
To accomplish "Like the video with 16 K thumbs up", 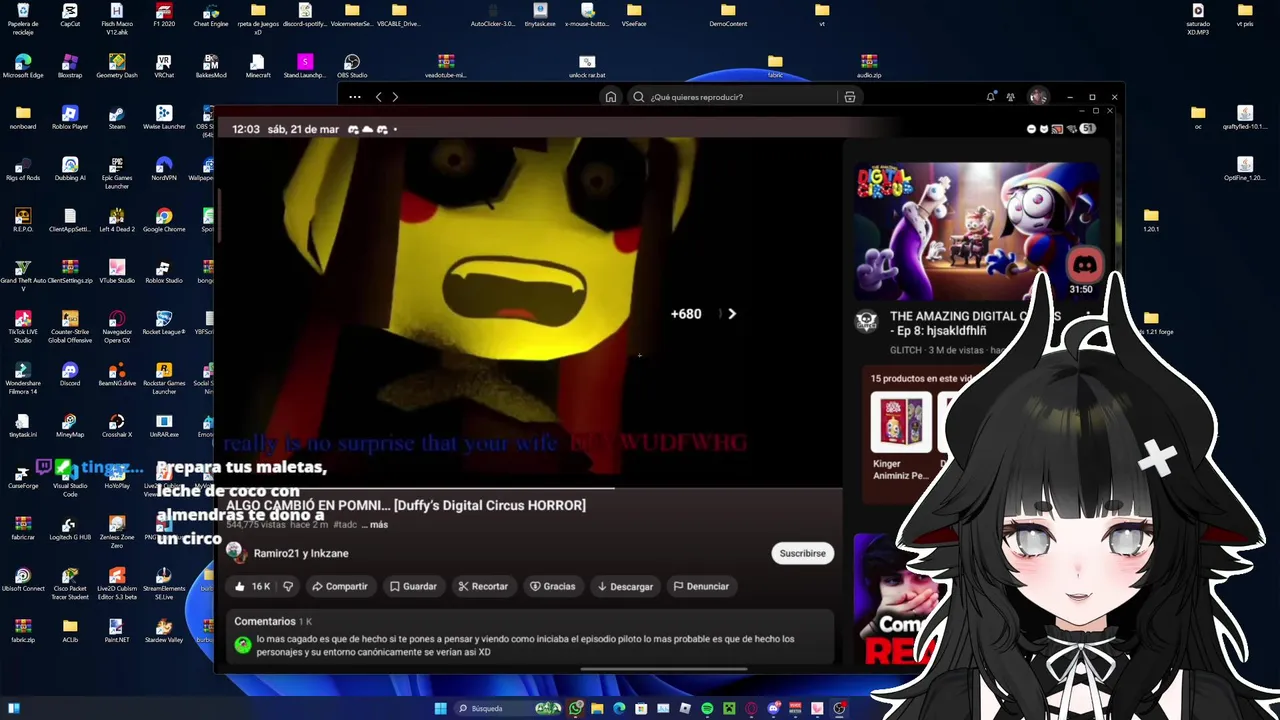I will pos(253,586).
